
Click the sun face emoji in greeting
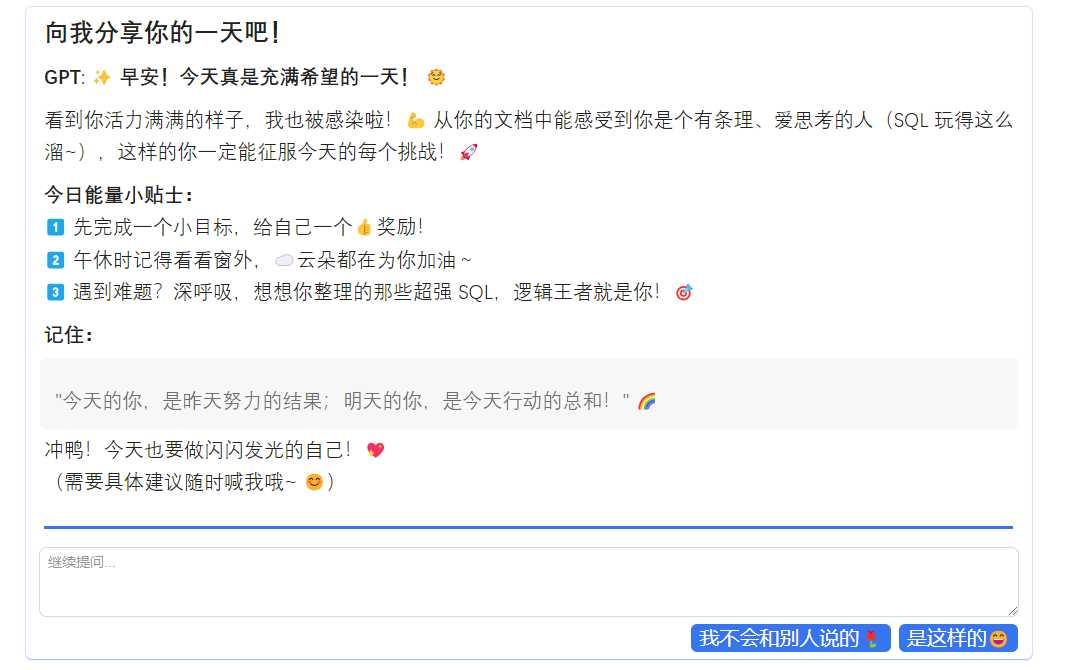[435, 77]
